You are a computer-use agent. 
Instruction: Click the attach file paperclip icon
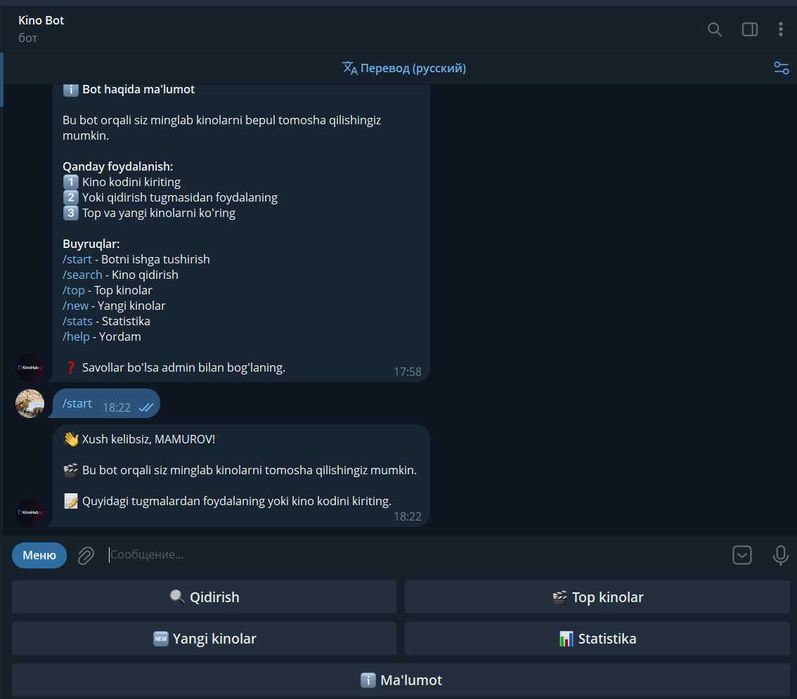[x=86, y=555]
